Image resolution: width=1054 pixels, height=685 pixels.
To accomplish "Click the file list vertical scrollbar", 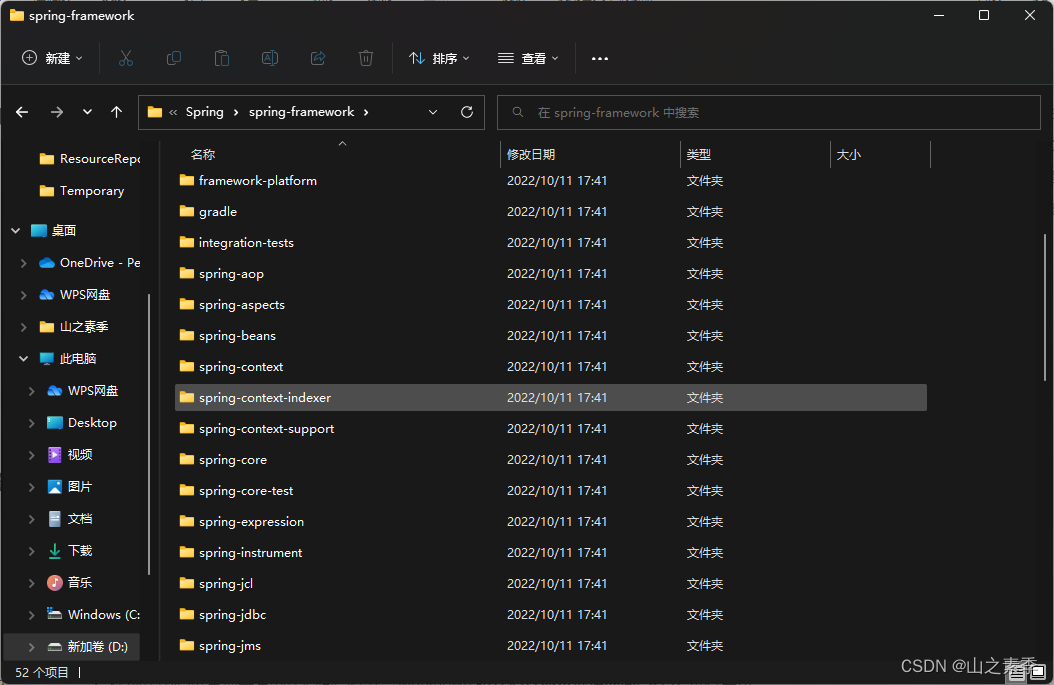I will click(x=1045, y=307).
